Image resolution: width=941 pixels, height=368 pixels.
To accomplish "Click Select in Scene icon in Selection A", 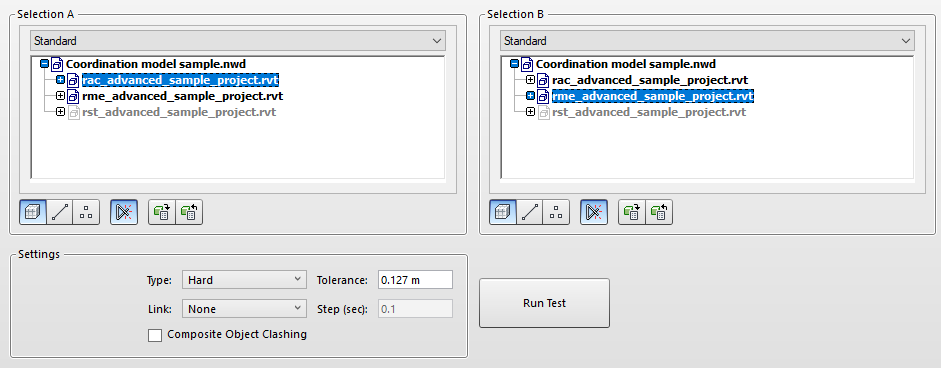I will pos(189,213).
